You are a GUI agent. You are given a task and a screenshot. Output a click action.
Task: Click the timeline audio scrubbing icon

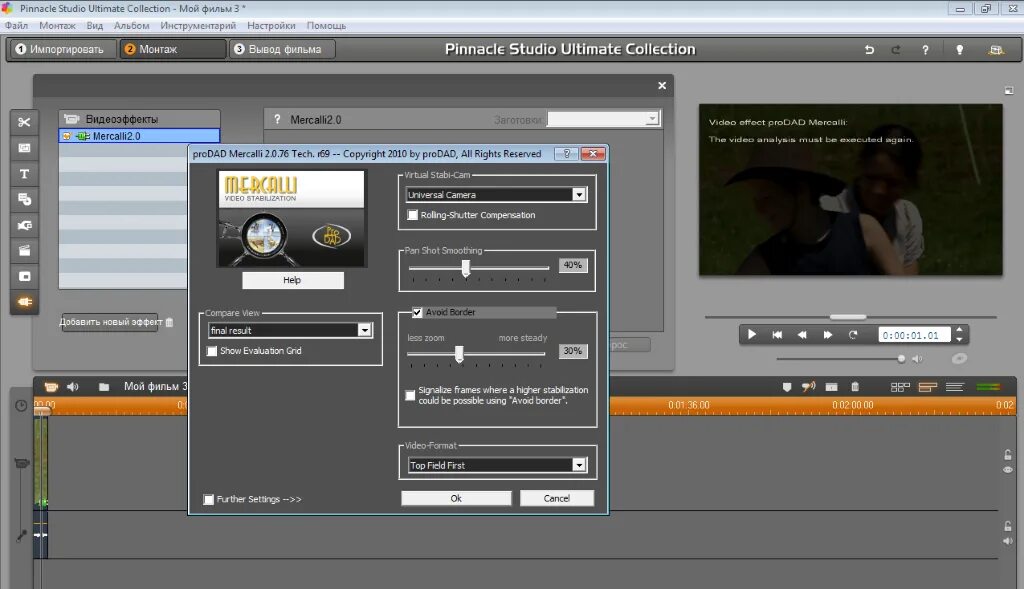tap(808, 387)
